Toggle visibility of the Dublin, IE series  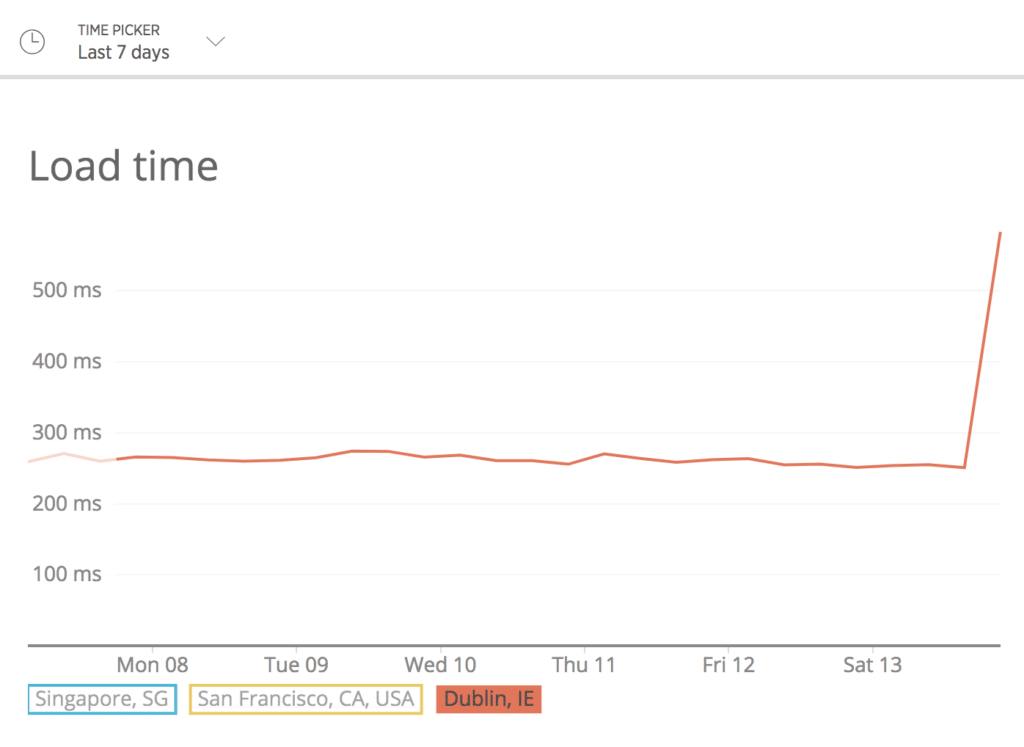(x=488, y=699)
